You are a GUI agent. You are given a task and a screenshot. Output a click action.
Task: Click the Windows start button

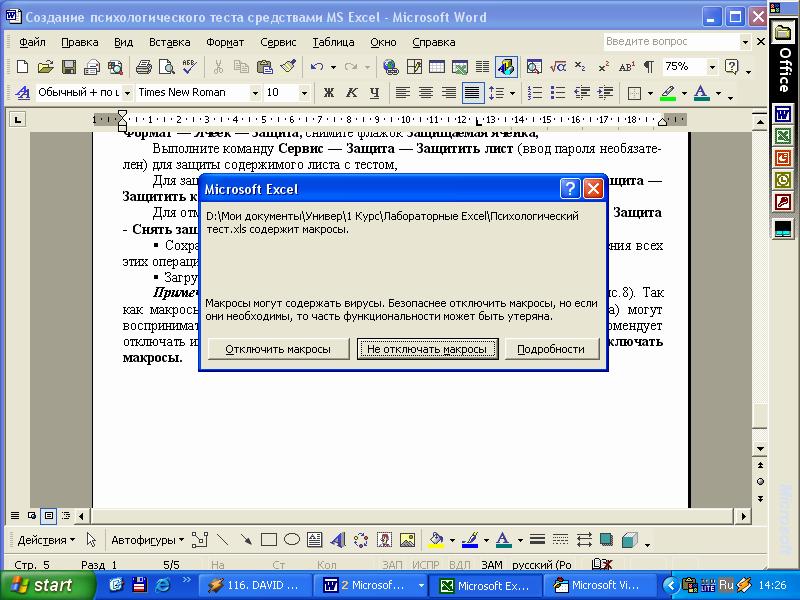pyautogui.click(x=47, y=585)
